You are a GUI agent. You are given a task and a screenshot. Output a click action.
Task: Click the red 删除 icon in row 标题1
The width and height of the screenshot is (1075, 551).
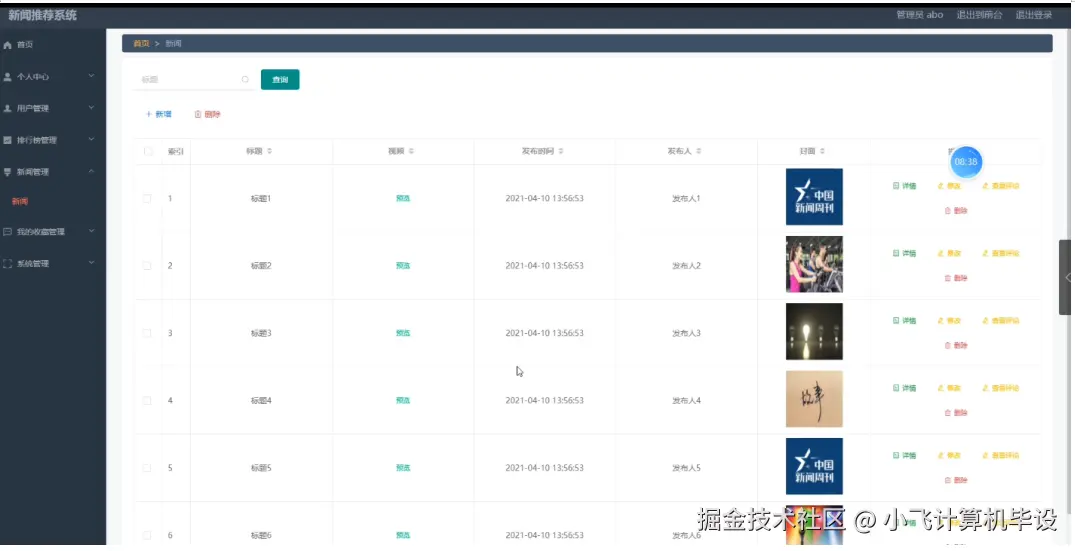[947, 211]
